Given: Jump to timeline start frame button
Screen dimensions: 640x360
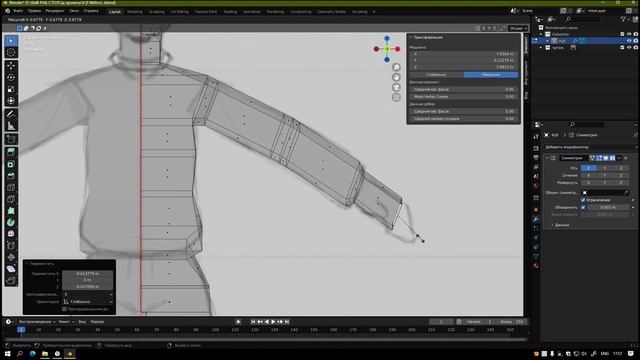Looking at the screenshot, I should click(x=253, y=322).
